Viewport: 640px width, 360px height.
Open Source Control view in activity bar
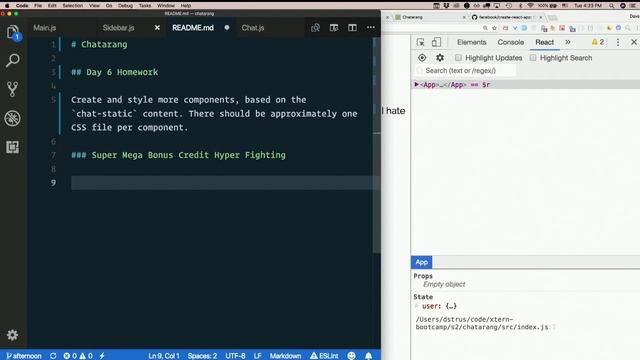click(13, 89)
